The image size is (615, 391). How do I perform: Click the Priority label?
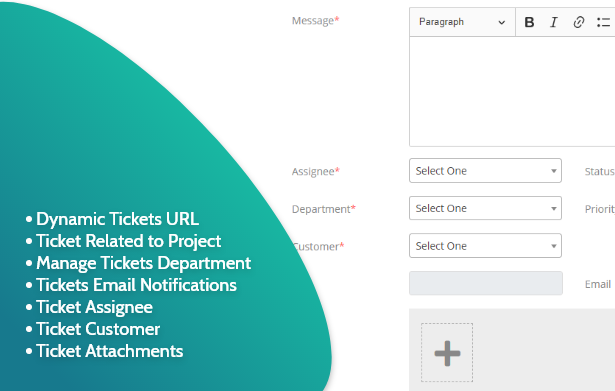[600, 209]
